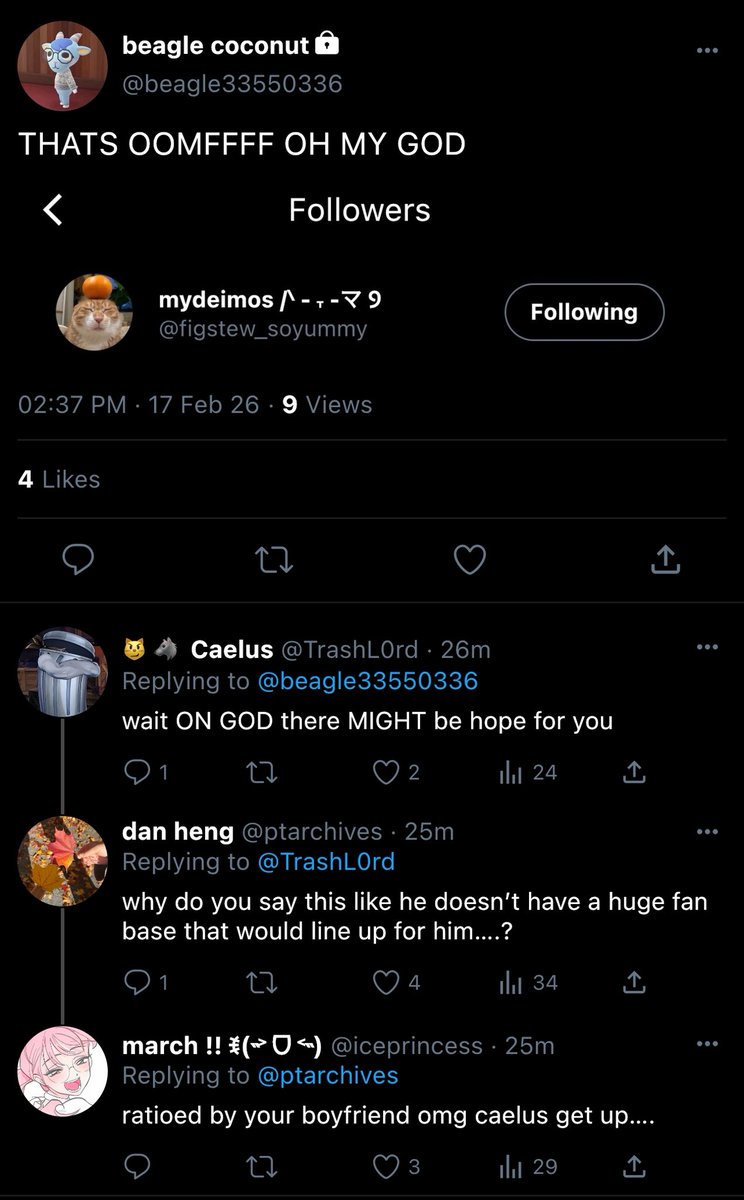
Task: Open more options on march's reply
Action: tap(707, 1044)
